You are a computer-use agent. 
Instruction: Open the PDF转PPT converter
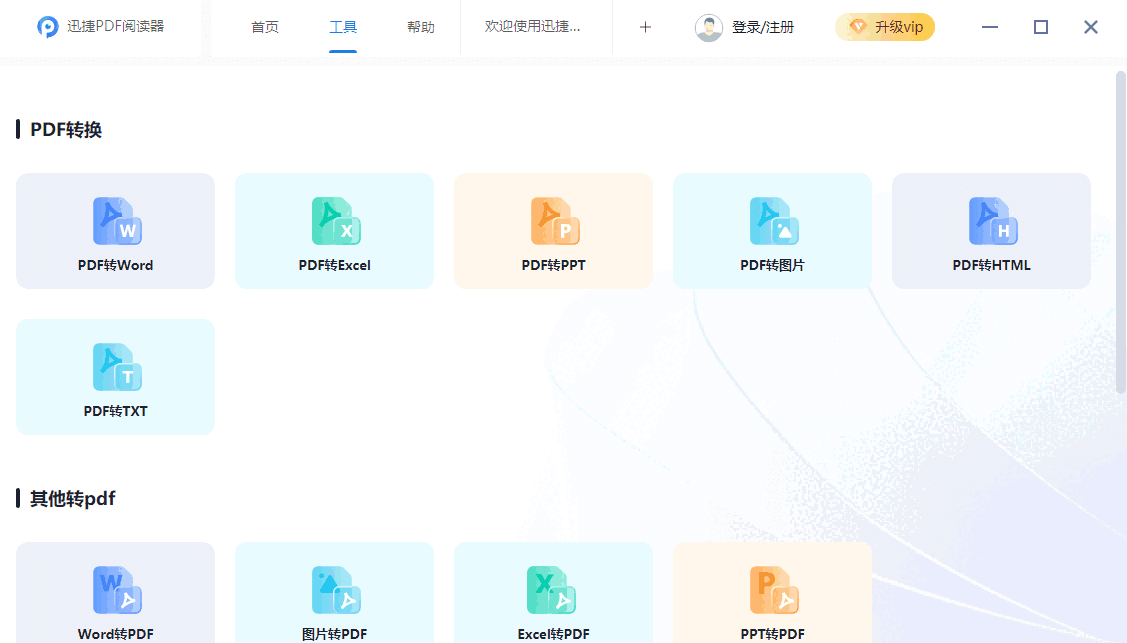[553, 231]
